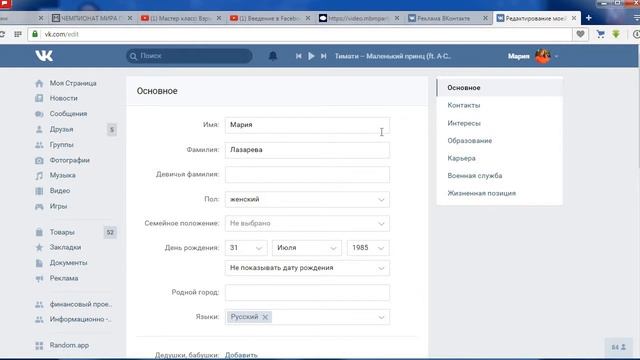The width and height of the screenshot is (640, 360).
Task: Remove the Русский language tag
Action: (265, 317)
